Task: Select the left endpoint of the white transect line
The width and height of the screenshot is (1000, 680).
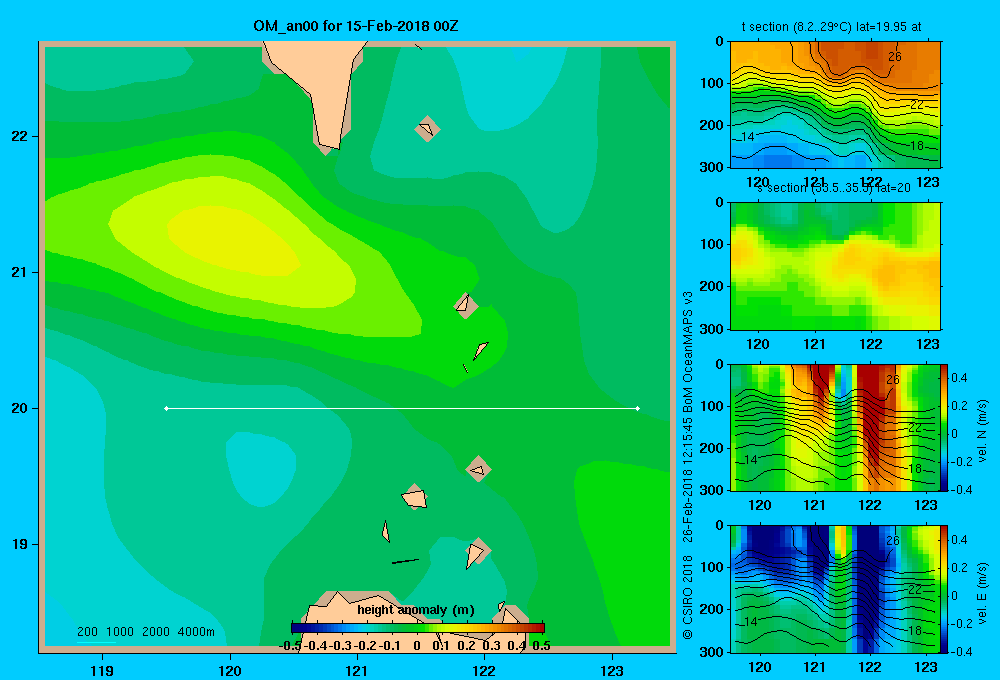Action: pos(166,408)
